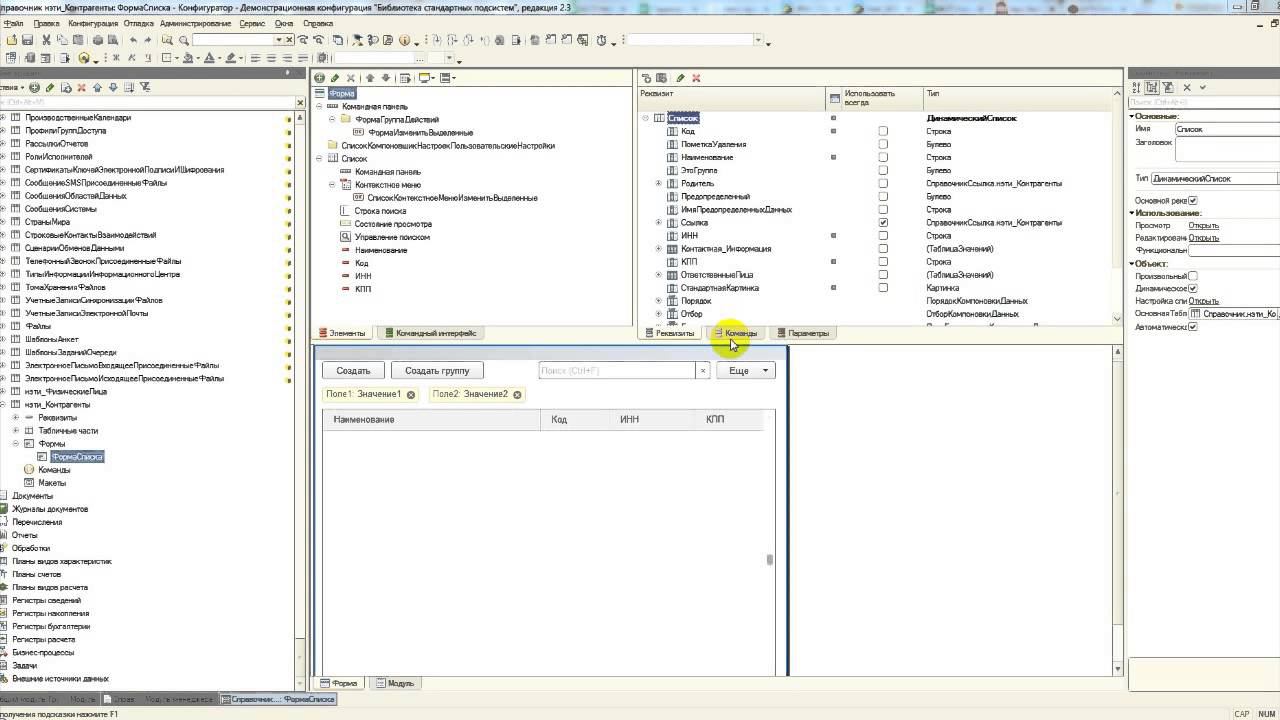Uncheck 'use always' checkbox for Ссылка
This screenshot has width=1280, height=720.
(883, 222)
